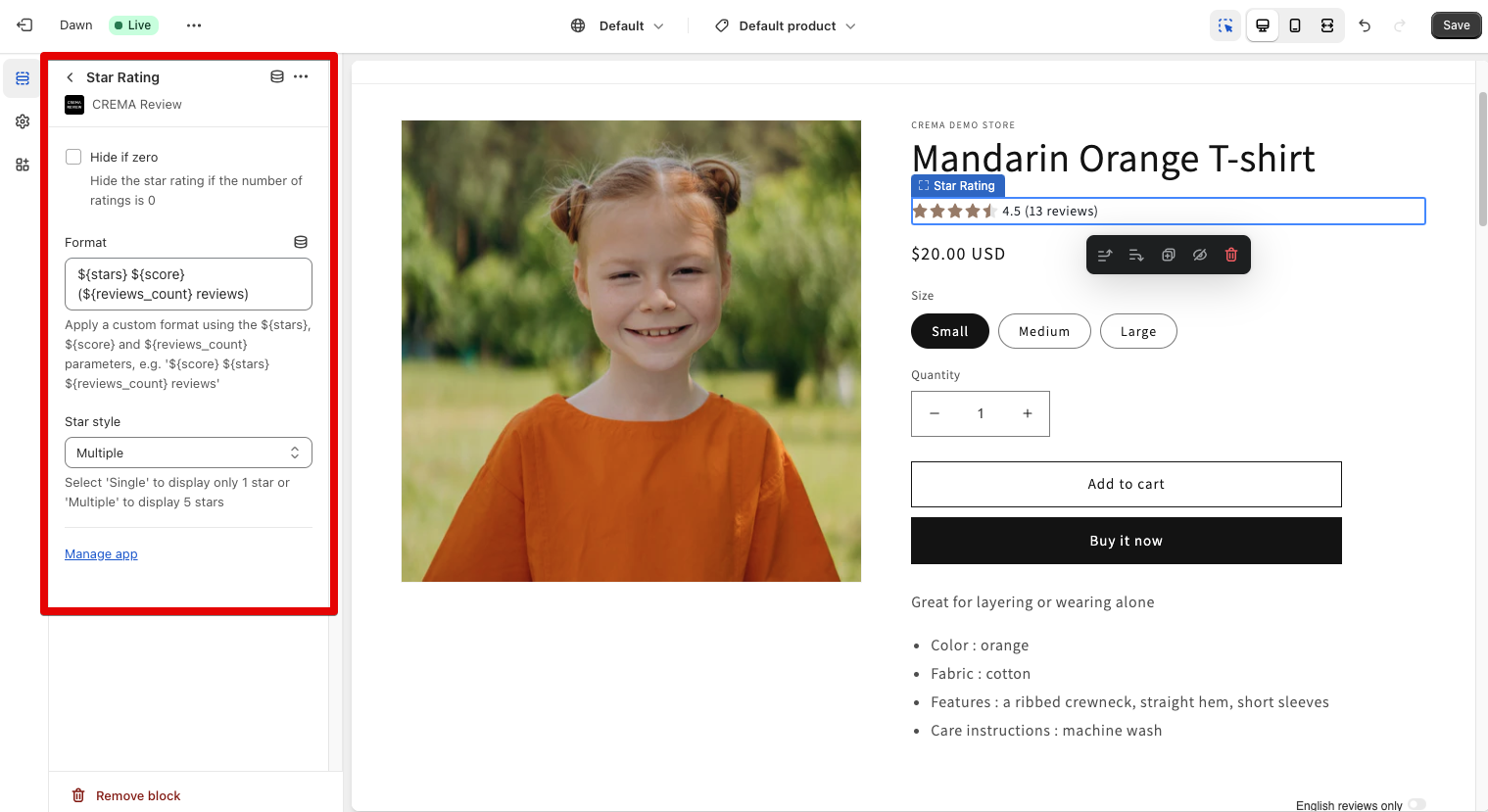The height and width of the screenshot is (812, 1488).
Task: Enable the Hide if zero checkbox
Action: (x=73, y=157)
